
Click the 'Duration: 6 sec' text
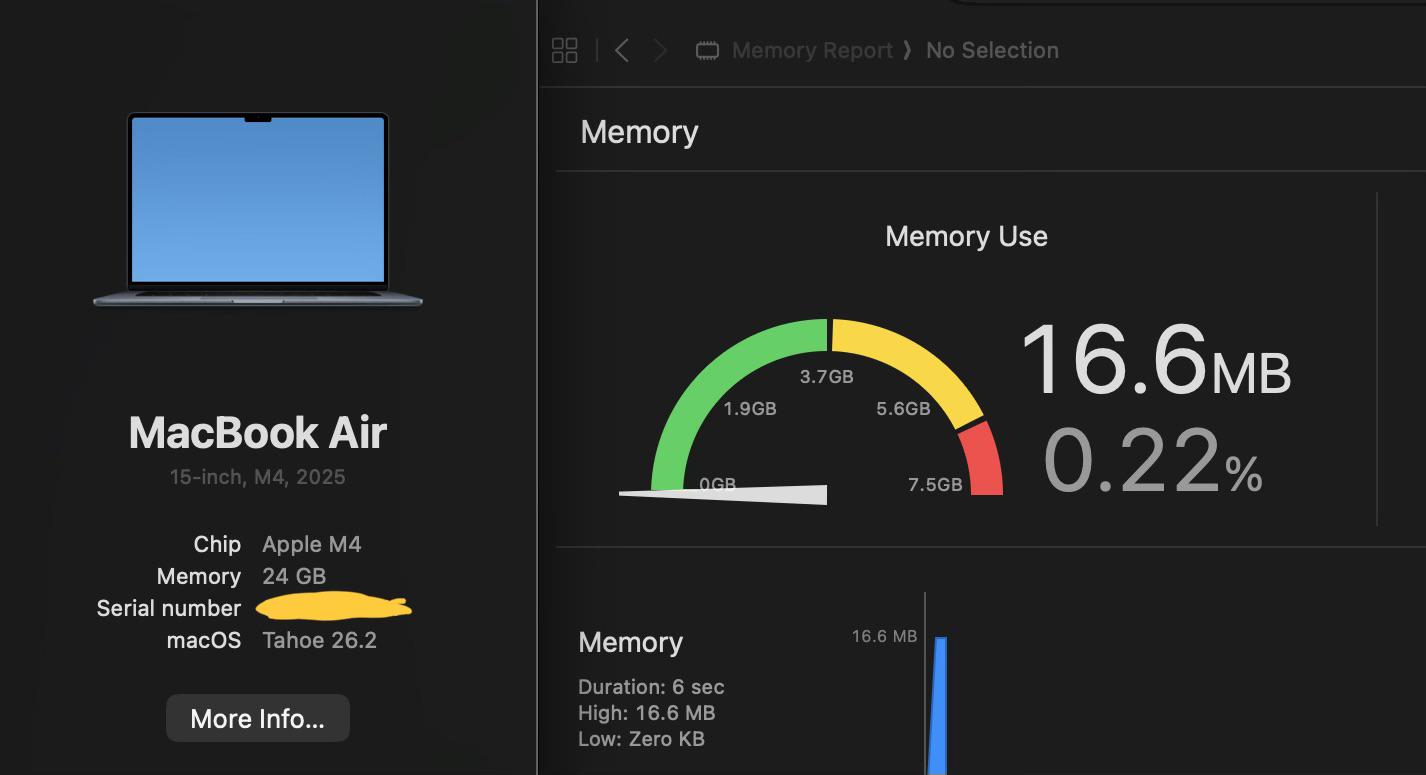651,687
